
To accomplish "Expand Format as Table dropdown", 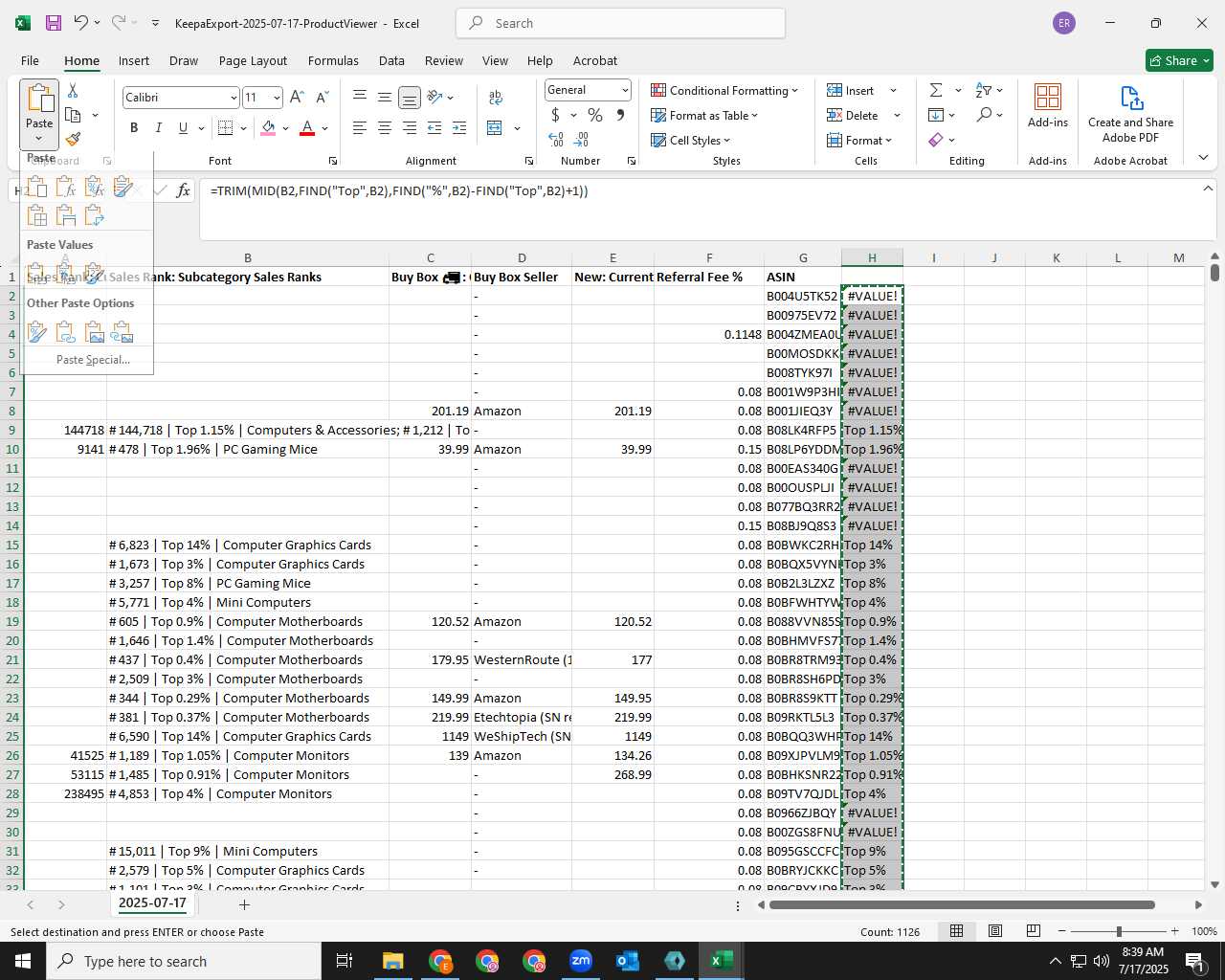I will [704, 115].
